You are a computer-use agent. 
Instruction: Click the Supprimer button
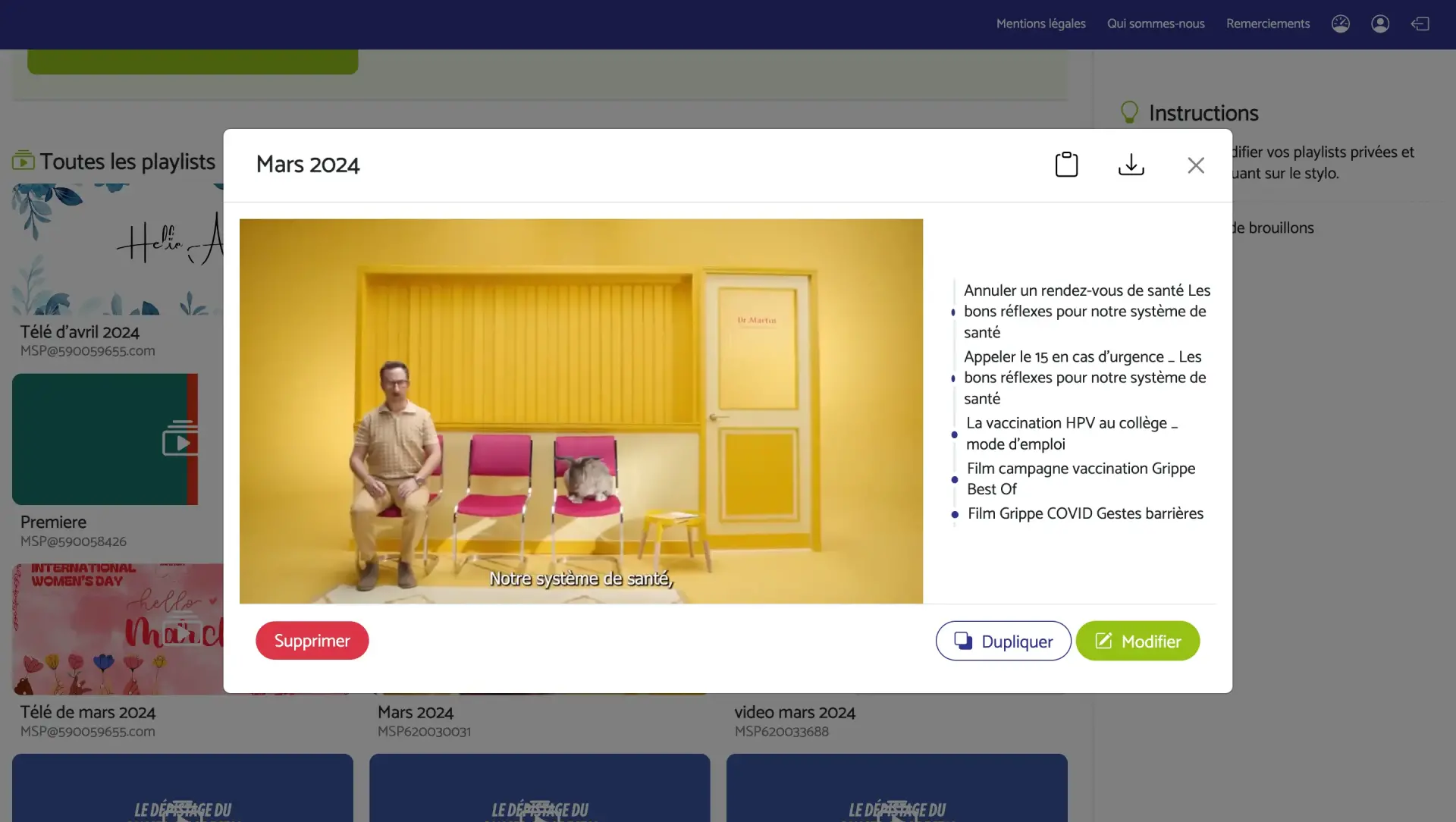coord(312,641)
